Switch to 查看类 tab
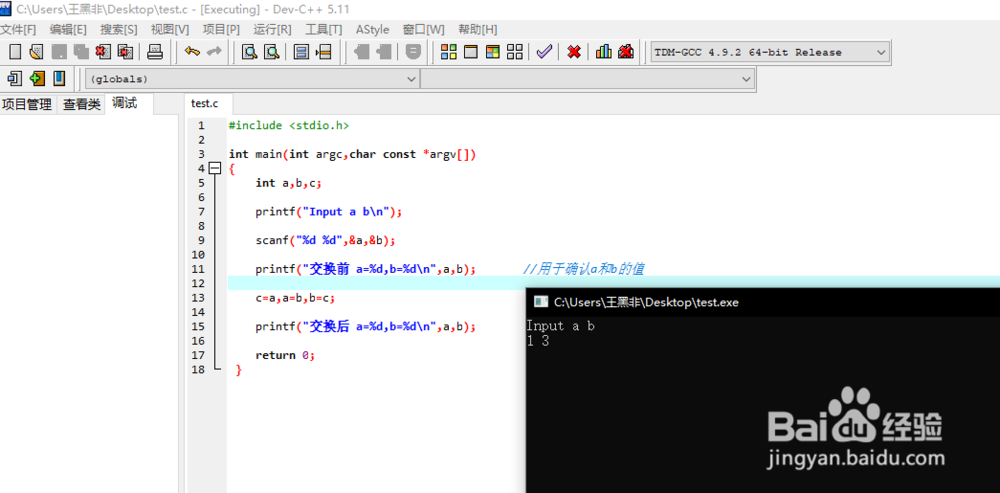The height and width of the screenshot is (493, 1000). (x=82, y=105)
